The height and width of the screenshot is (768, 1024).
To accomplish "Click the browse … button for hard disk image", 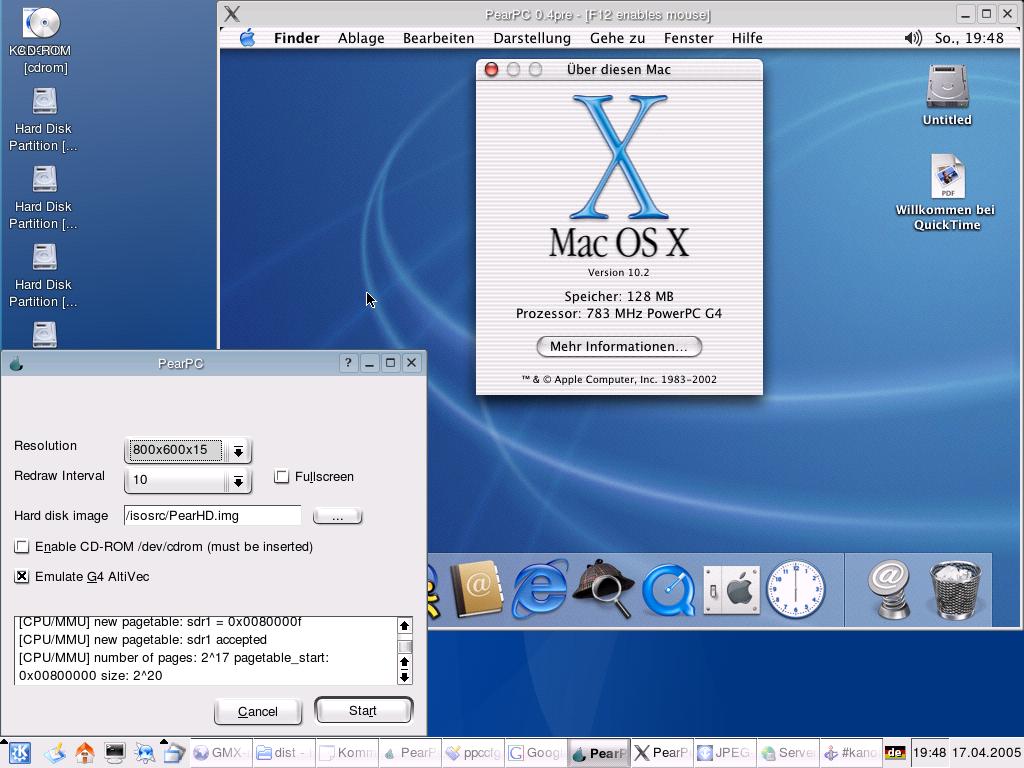I will (337, 517).
